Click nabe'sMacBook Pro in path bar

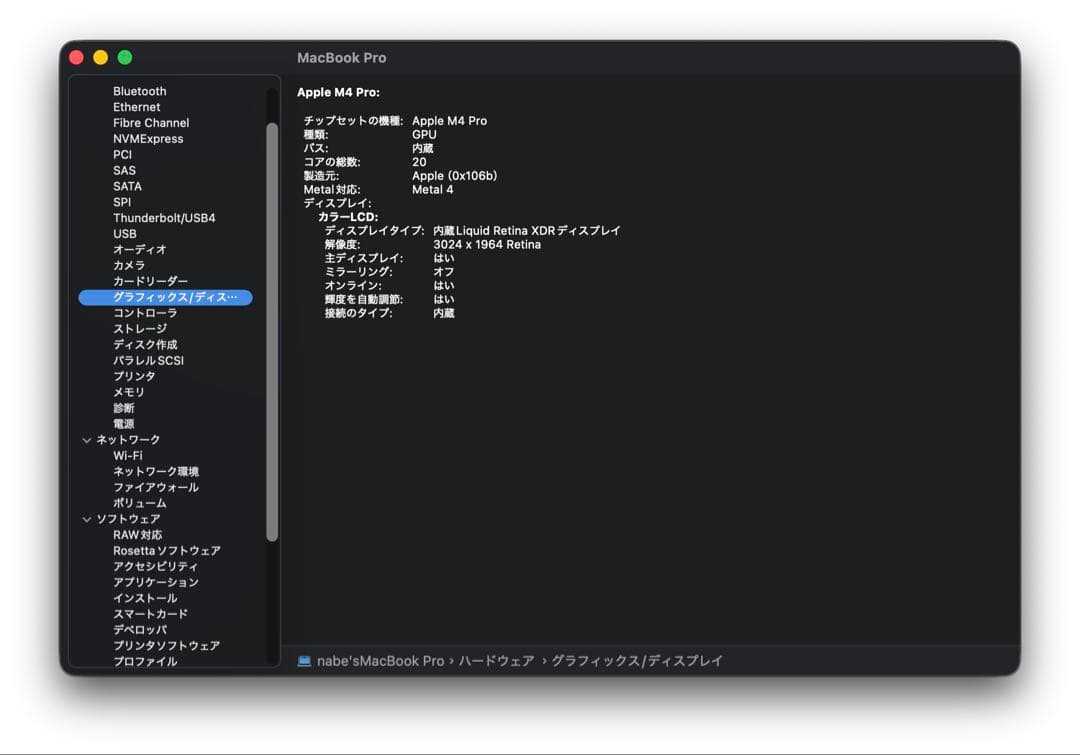[x=380, y=661]
